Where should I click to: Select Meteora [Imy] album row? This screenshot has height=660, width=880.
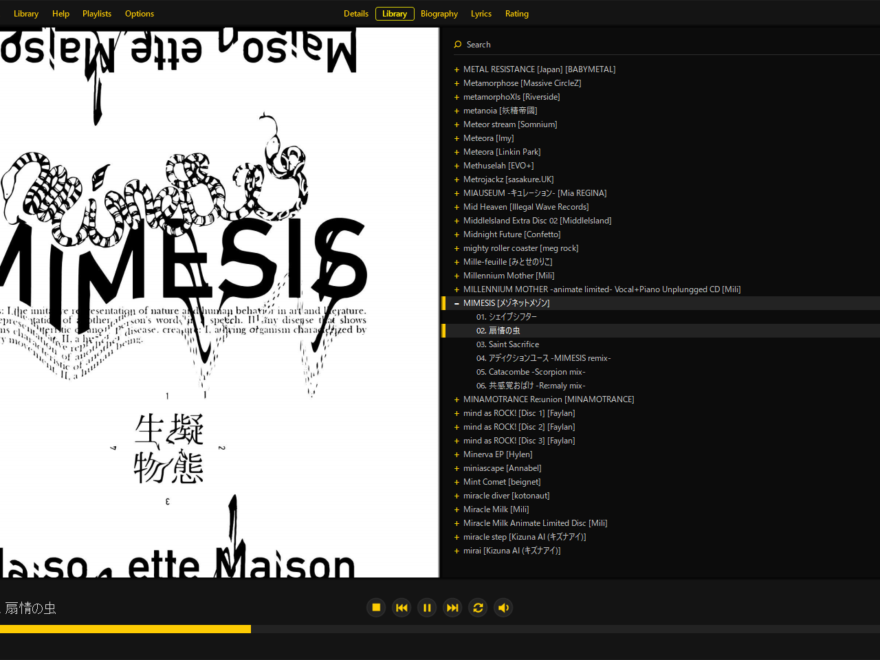pos(488,138)
